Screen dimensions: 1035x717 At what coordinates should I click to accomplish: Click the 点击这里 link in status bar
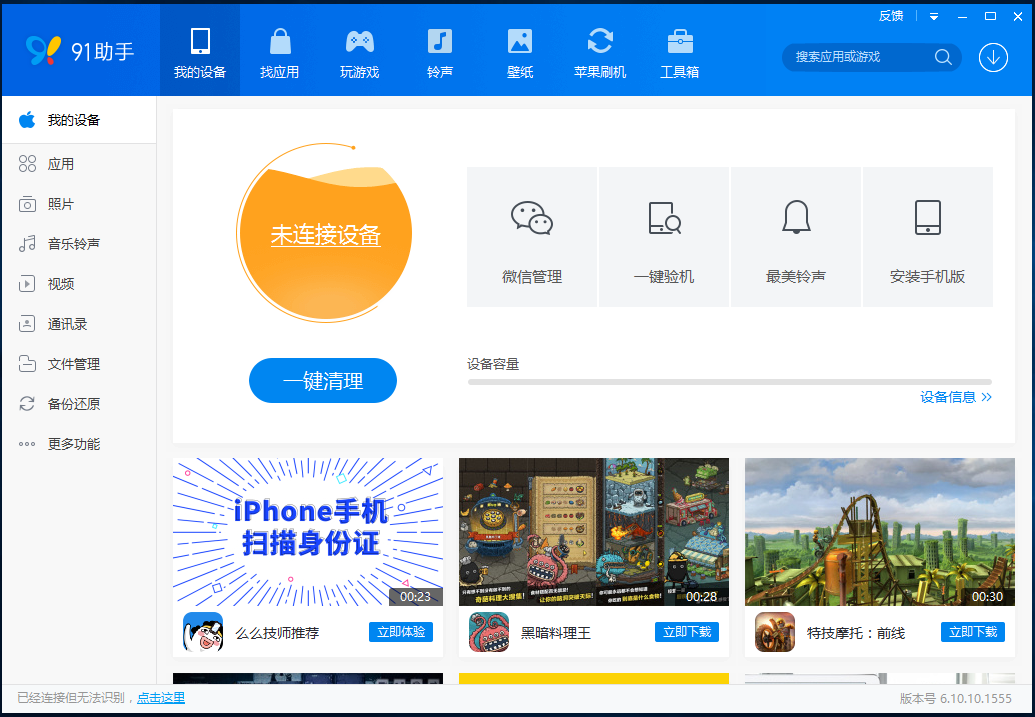pyautogui.click(x=161, y=698)
